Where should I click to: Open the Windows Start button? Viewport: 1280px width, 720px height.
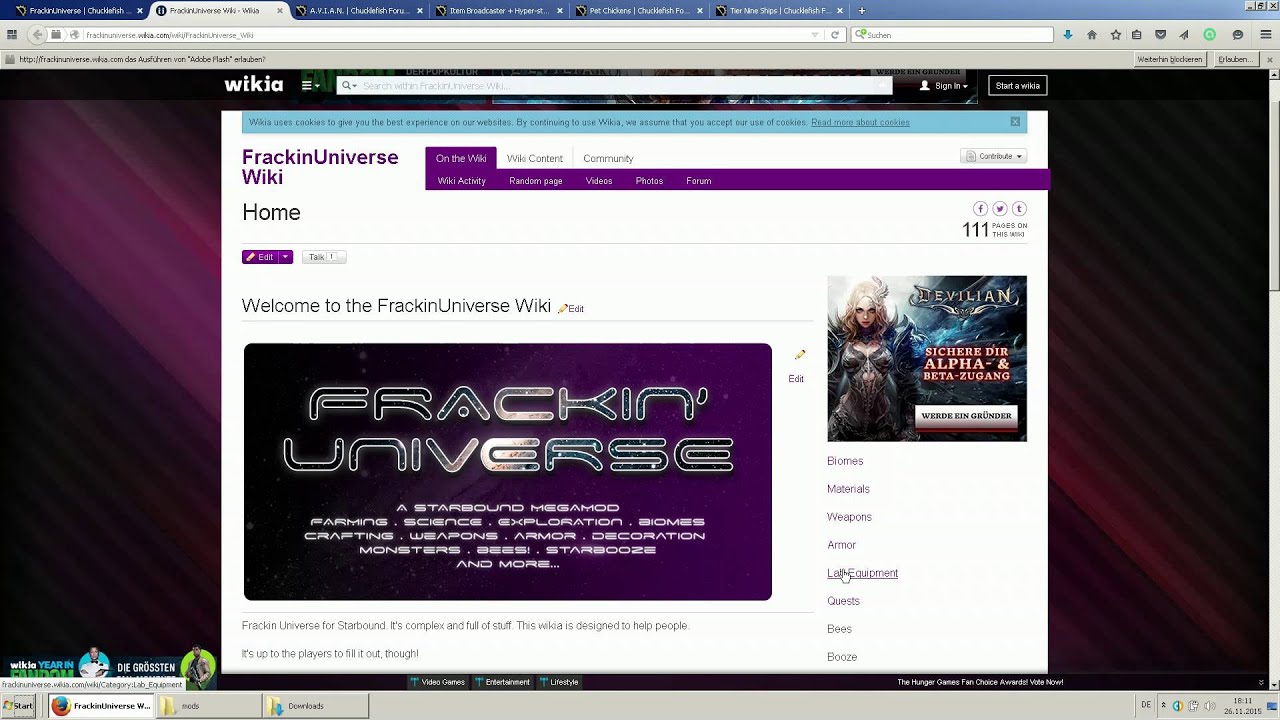click(x=18, y=706)
